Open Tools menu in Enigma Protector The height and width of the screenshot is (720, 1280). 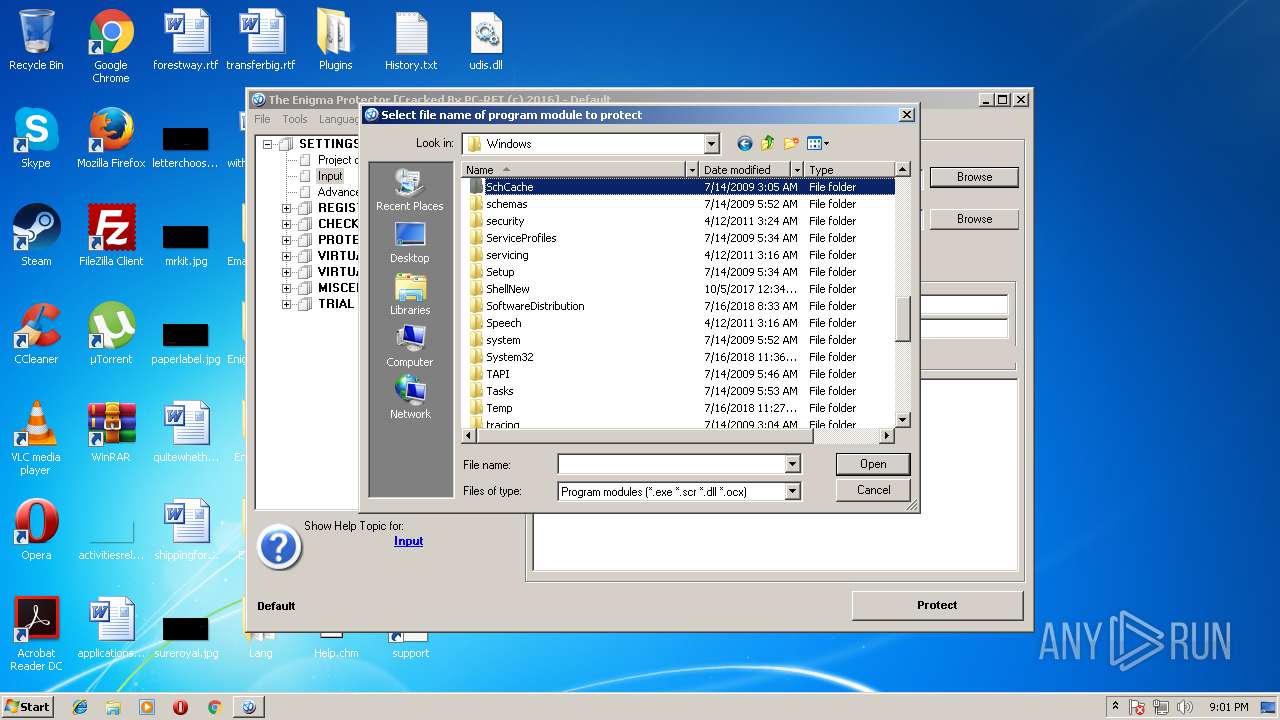(295, 119)
